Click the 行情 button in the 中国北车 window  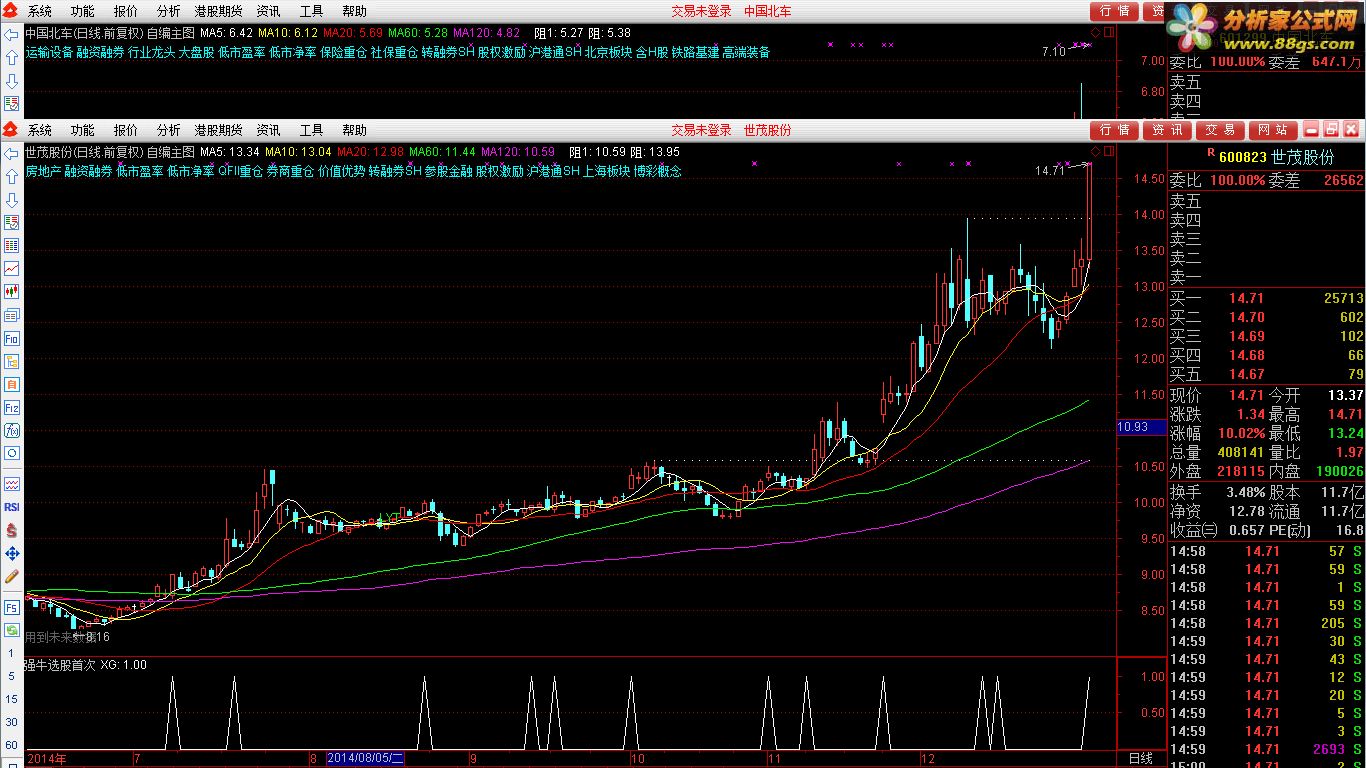(x=1114, y=11)
